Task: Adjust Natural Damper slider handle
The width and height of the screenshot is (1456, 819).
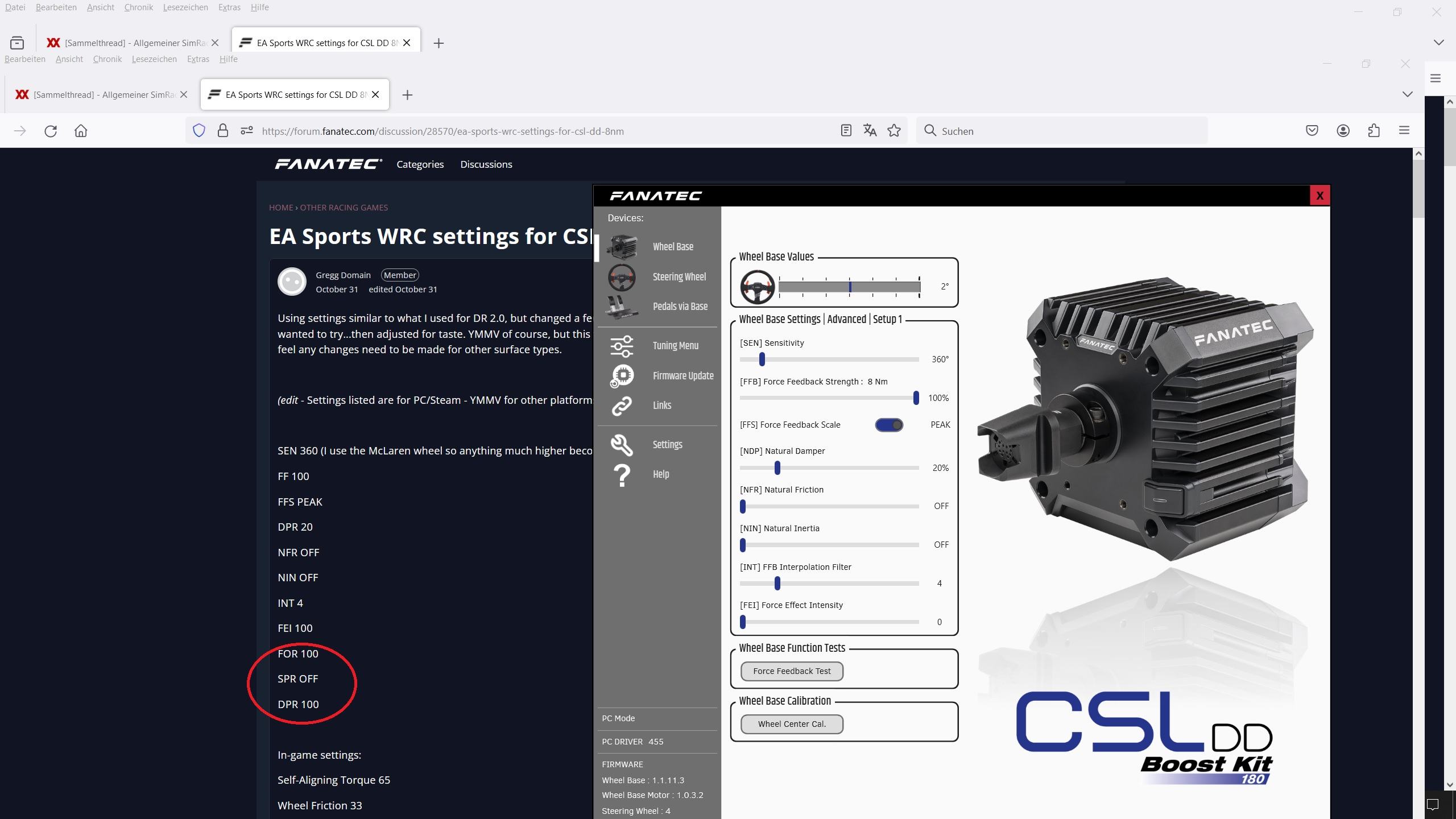Action: 777,468
